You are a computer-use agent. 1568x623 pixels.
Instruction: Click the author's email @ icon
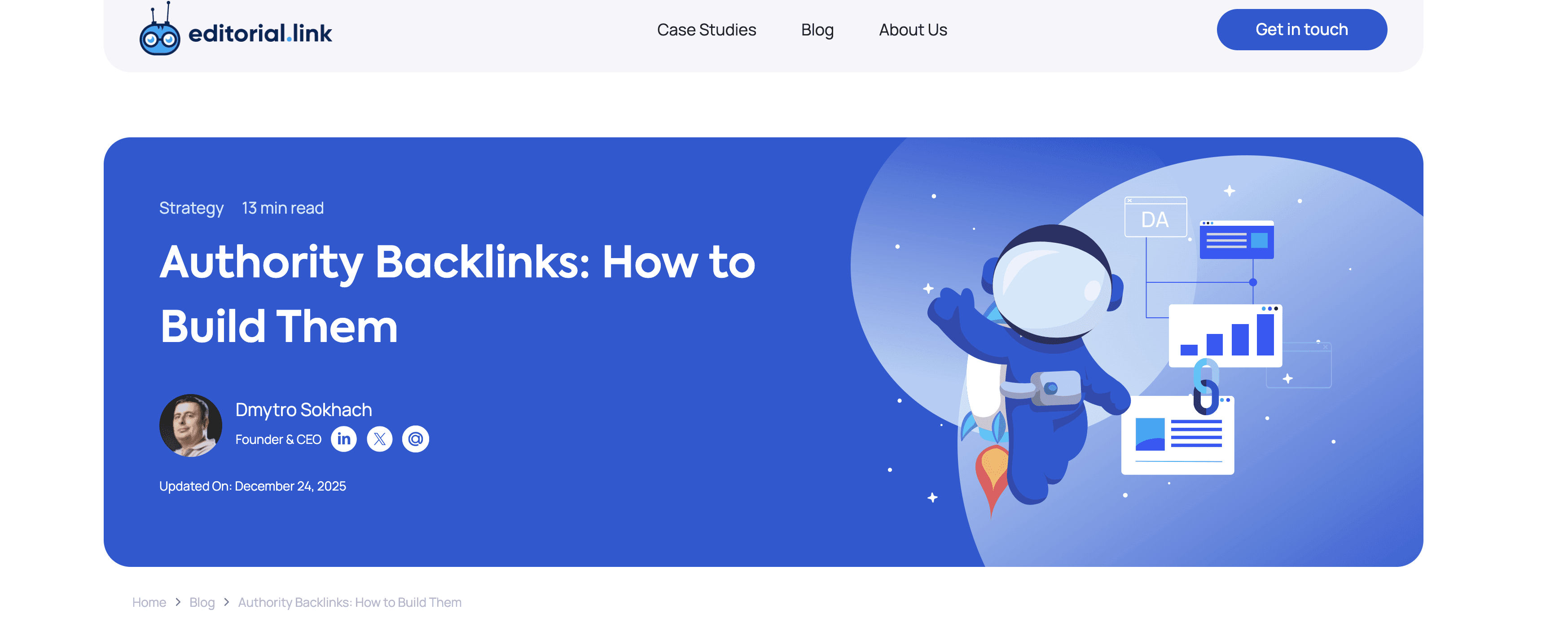[416, 439]
